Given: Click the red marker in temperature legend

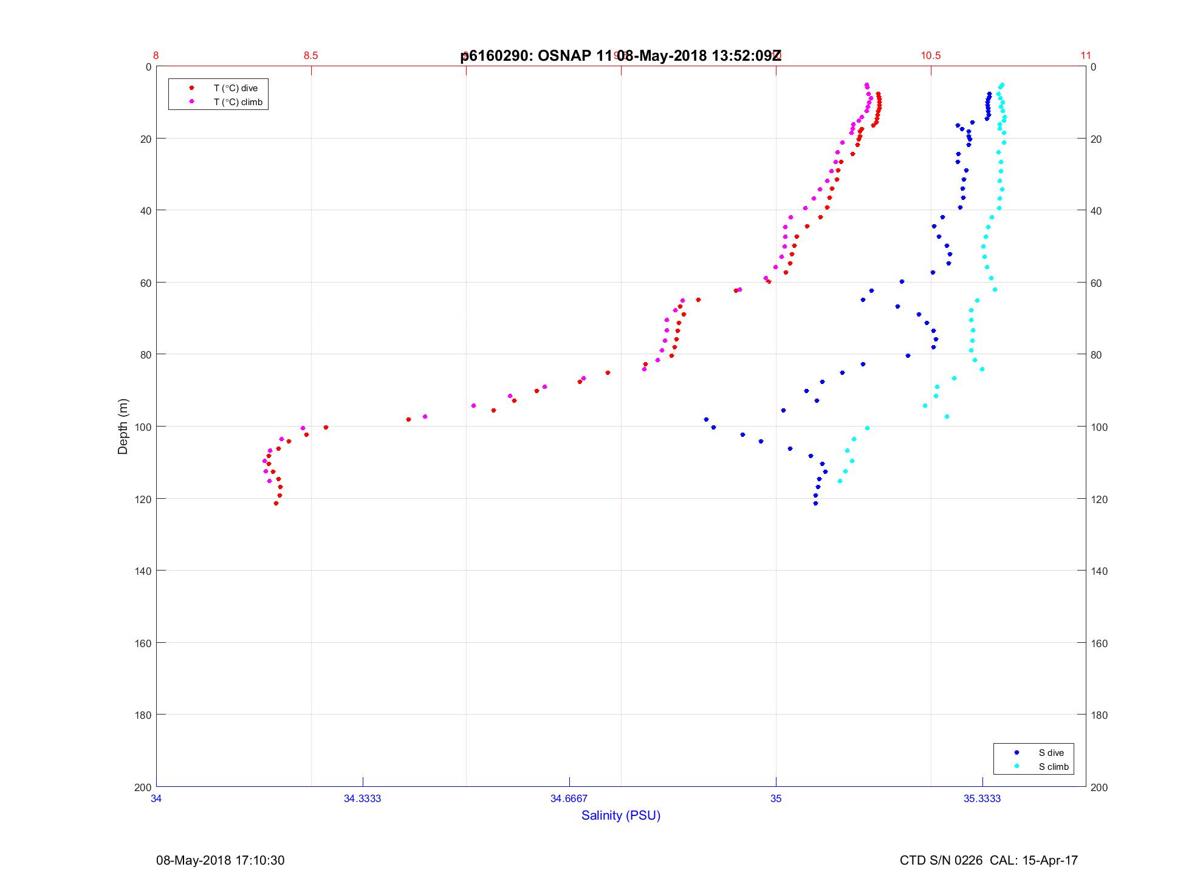Looking at the screenshot, I should (x=191, y=88).
